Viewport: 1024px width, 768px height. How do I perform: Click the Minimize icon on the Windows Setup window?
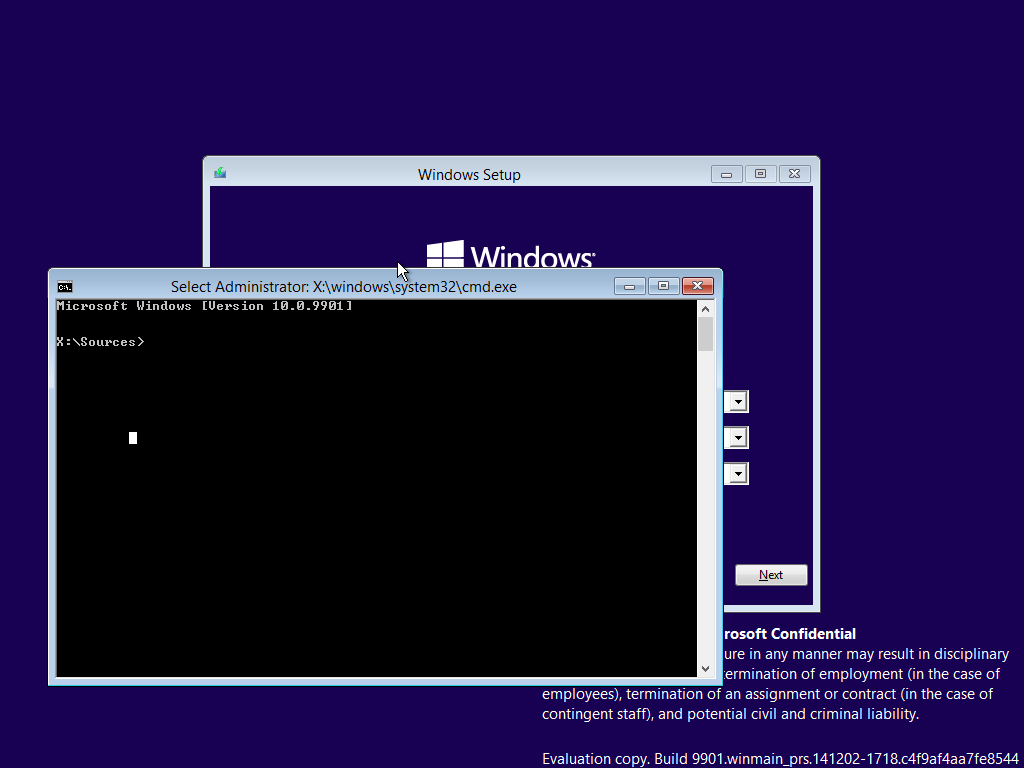726,173
